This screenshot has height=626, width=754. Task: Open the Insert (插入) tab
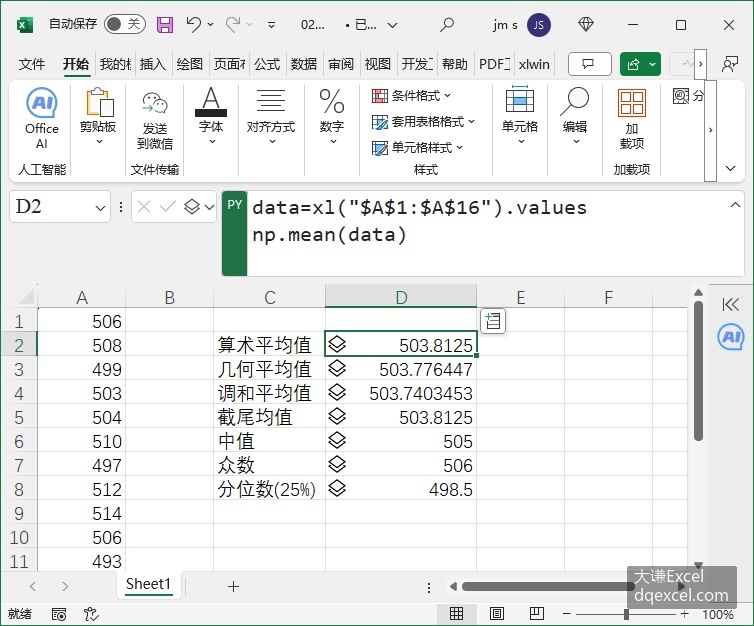(x=153, y=64)
